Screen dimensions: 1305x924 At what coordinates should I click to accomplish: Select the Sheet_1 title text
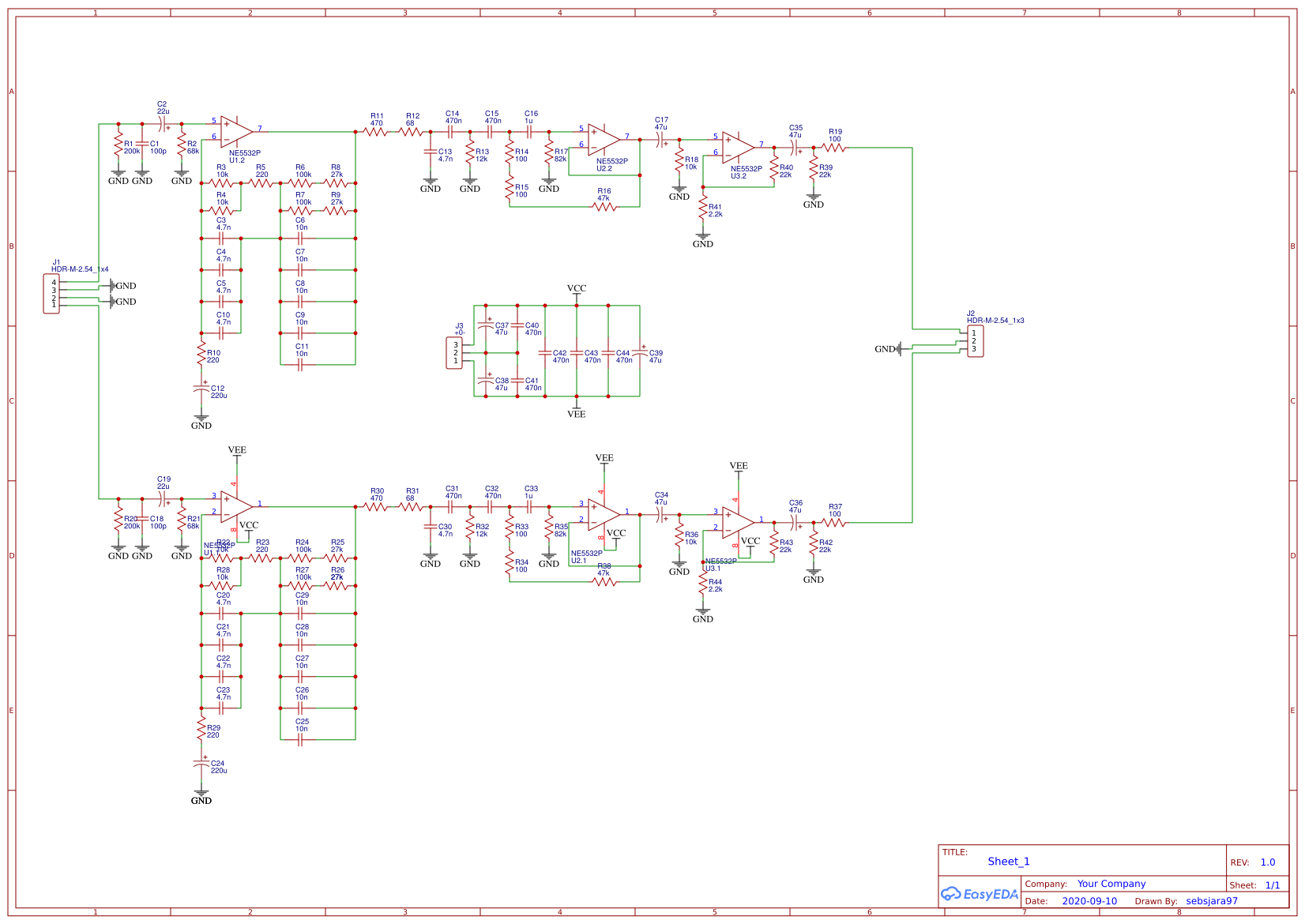1008,862
